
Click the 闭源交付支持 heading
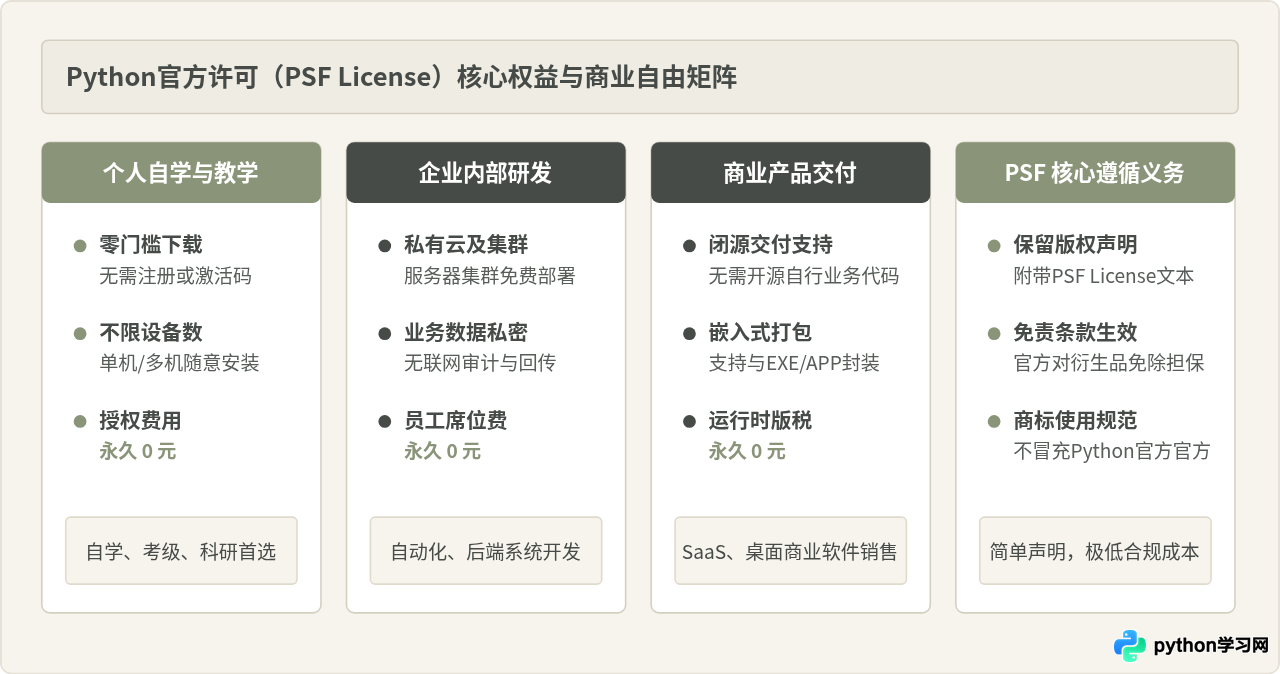point(771,245)
